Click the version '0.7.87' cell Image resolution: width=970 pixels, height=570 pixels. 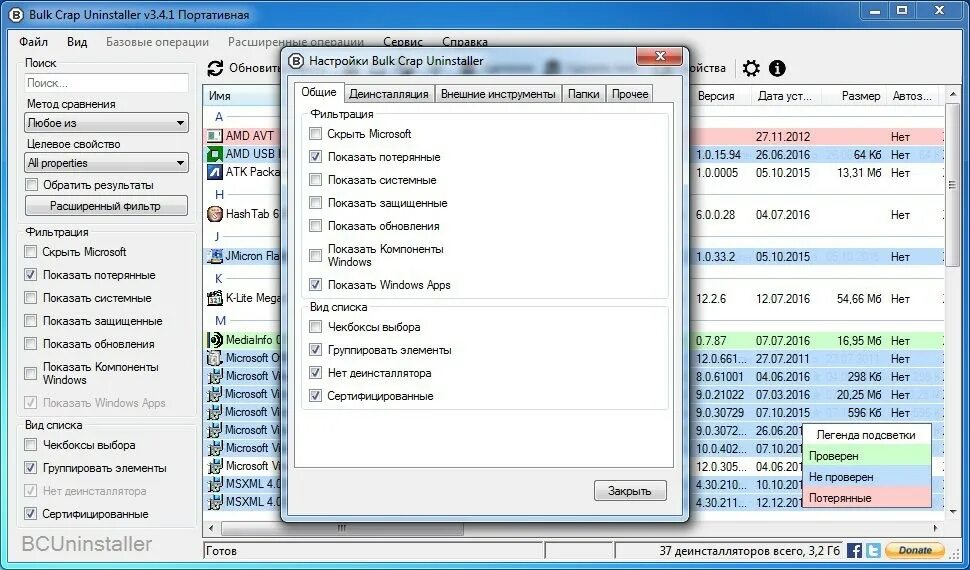coord(711,340)
